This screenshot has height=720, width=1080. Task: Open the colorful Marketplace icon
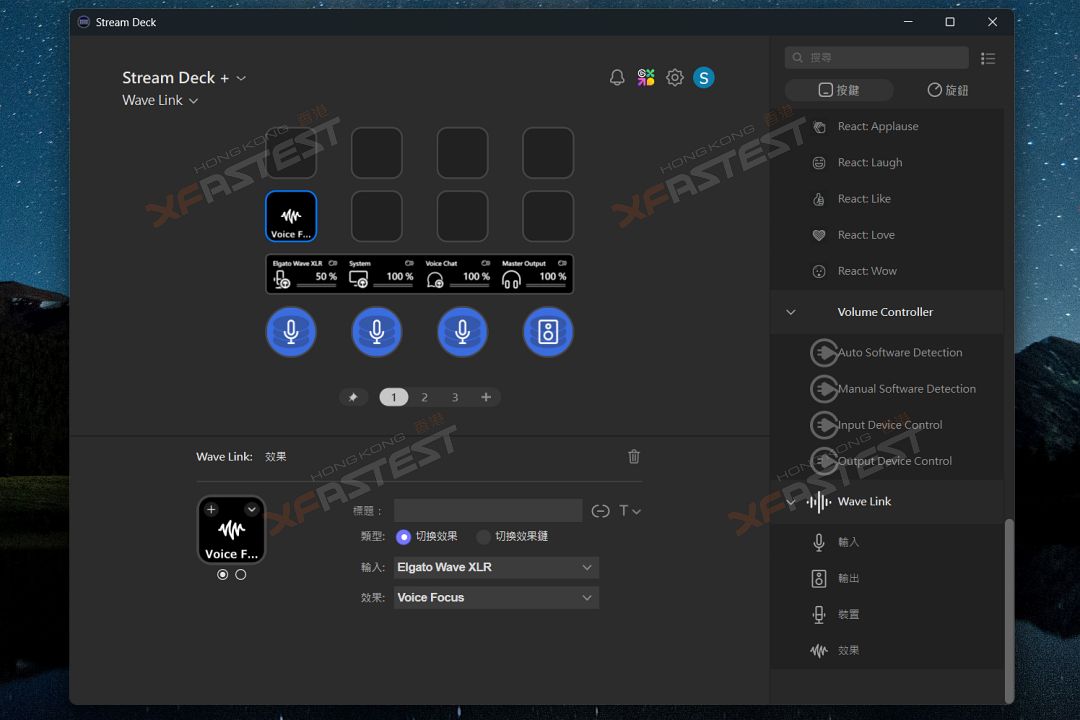point(646,78)
